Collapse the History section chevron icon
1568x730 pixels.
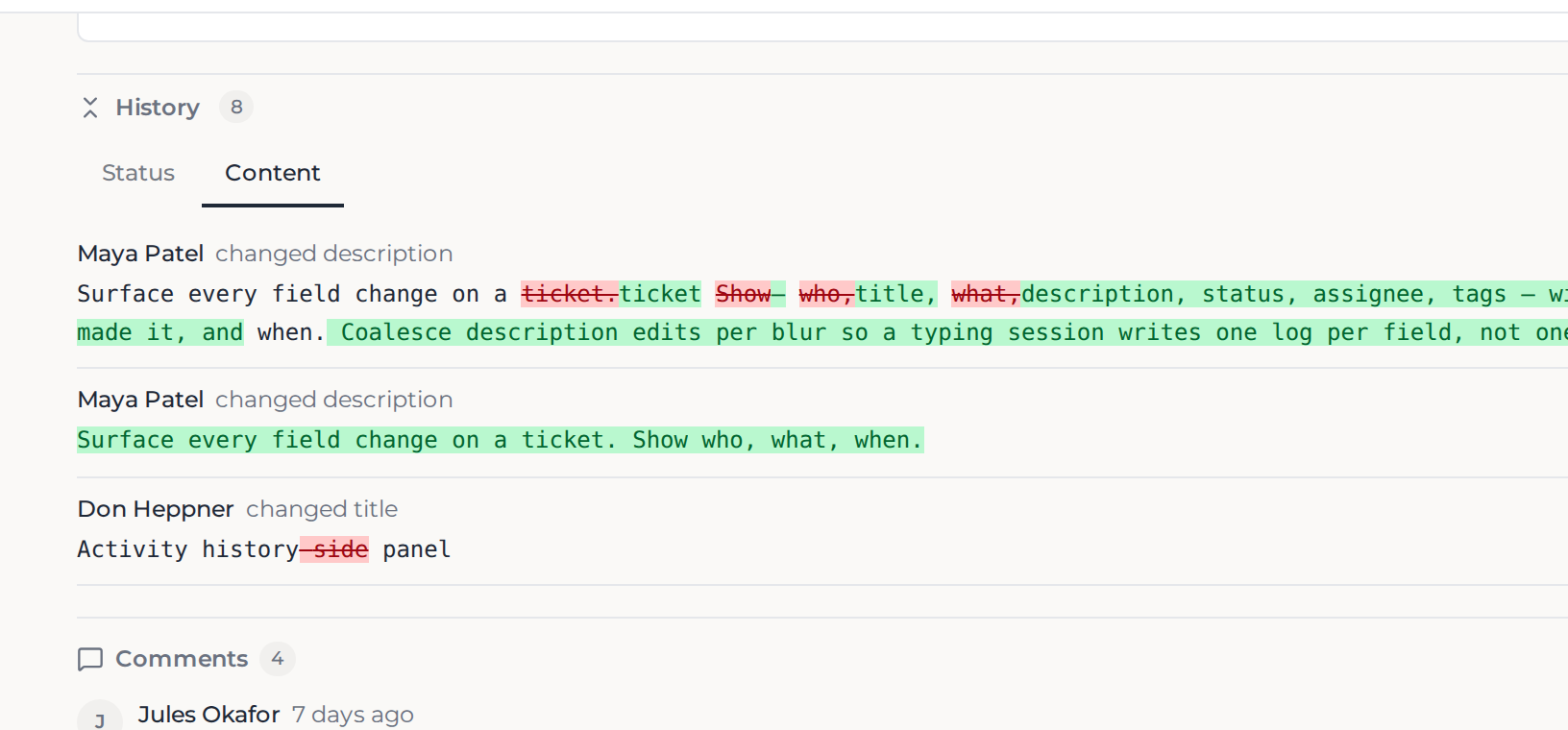tap(90, 108)
